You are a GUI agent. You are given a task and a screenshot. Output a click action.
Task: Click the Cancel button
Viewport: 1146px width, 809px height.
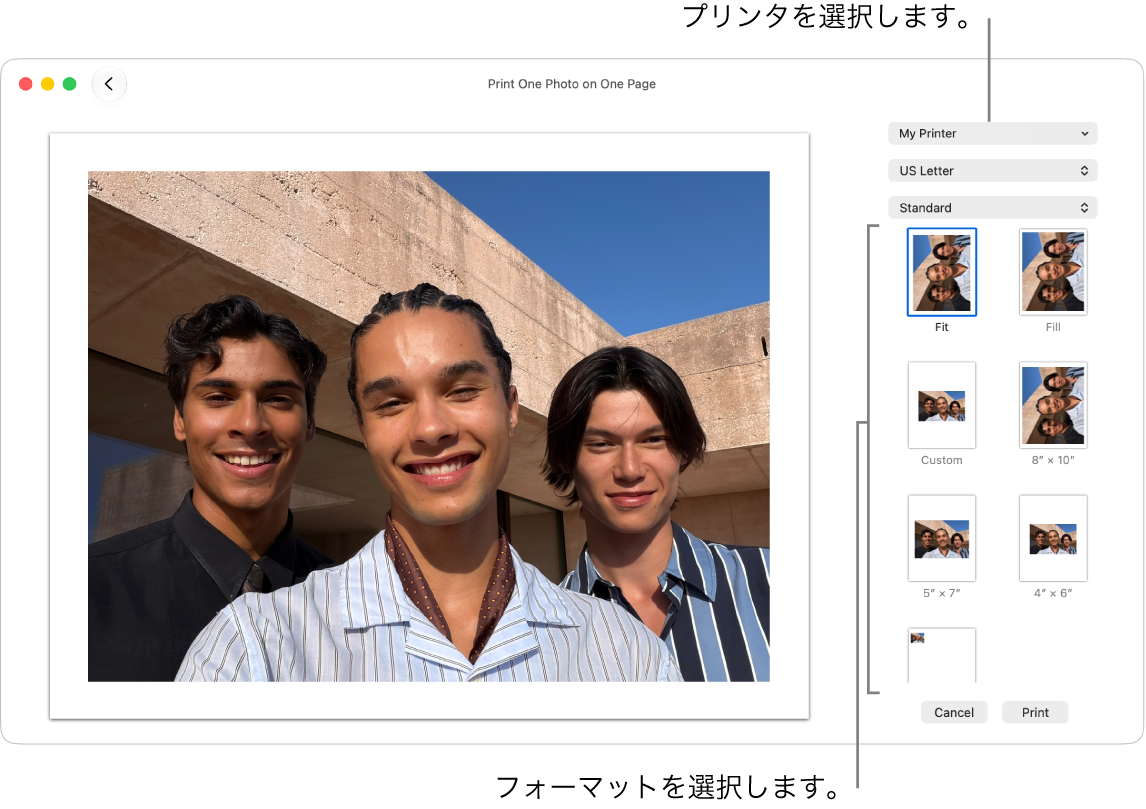point(954,713)
